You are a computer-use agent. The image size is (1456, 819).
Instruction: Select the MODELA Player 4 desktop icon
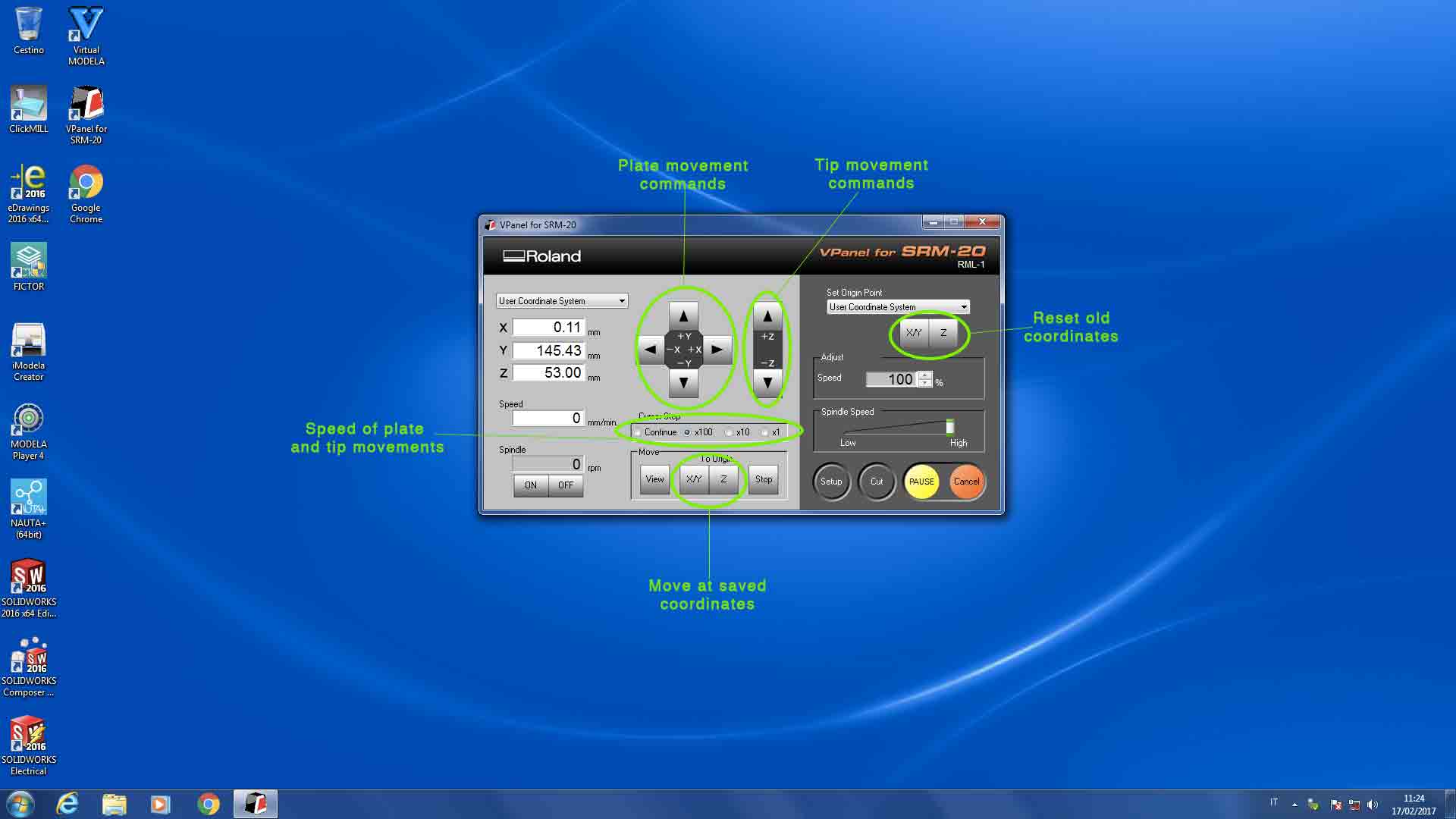click(x=29, y=431)
